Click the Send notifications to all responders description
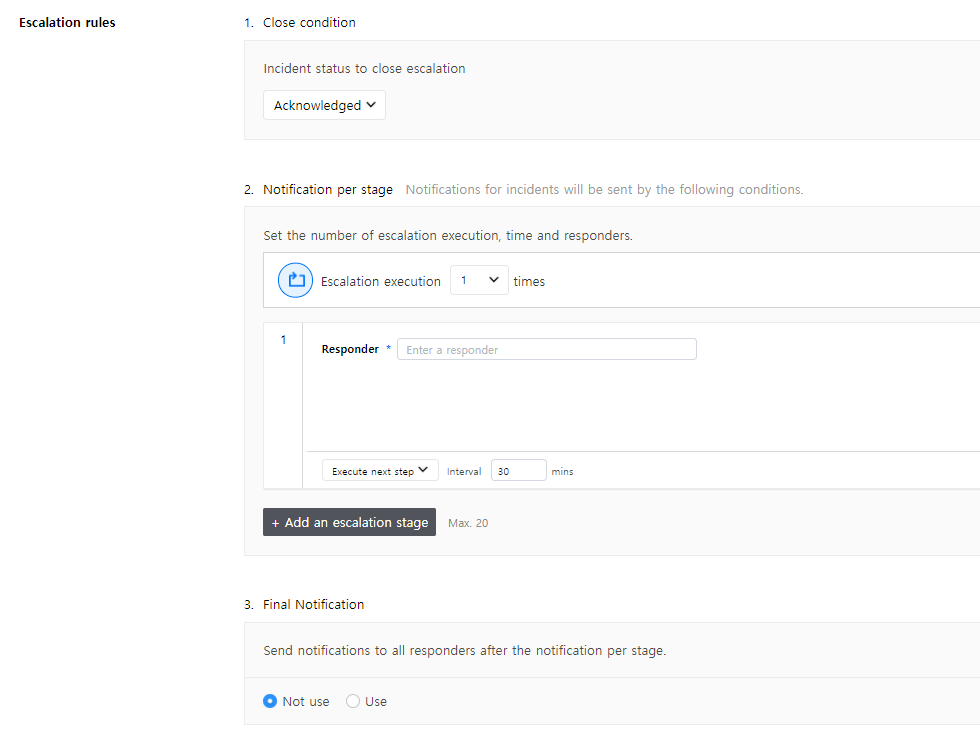980x747 pixels. (464, 650)
